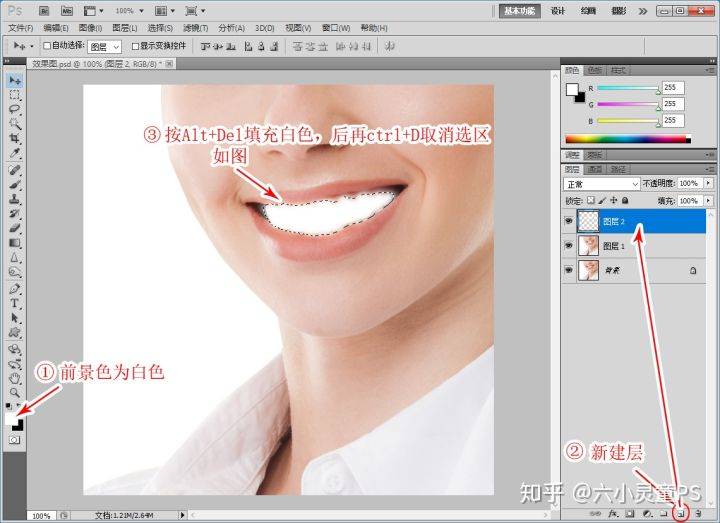Screen dimensions: 720x523
Task: Select the Lasso tool
Action: (15, 109)
